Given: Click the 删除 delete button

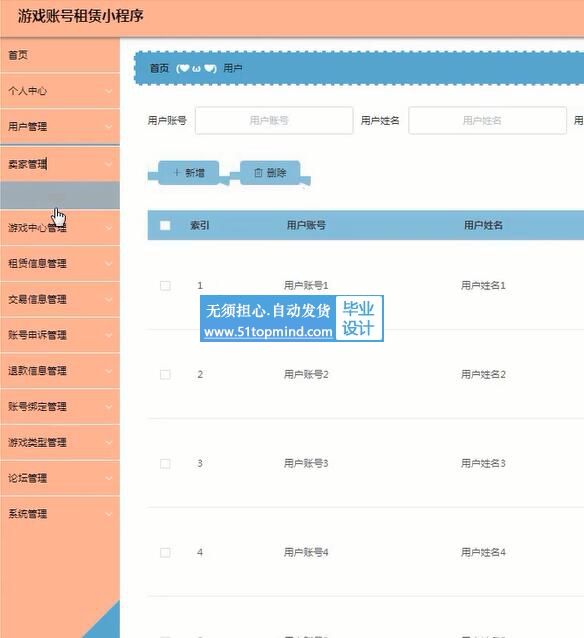Looking at the screenshot, I should [270, 173].
